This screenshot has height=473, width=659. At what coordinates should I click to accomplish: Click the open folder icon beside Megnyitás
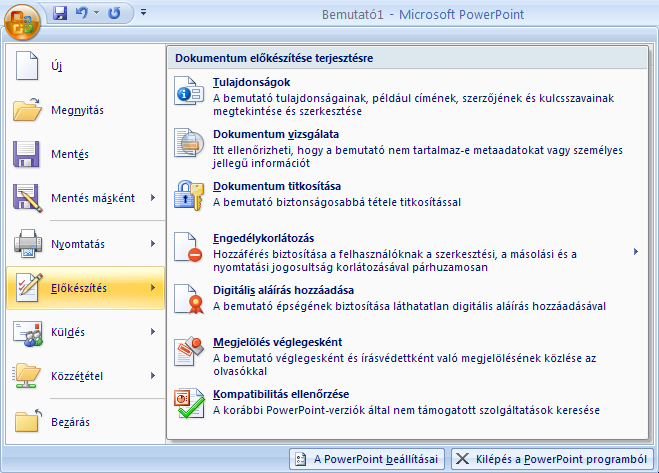(x=27, y=109)
